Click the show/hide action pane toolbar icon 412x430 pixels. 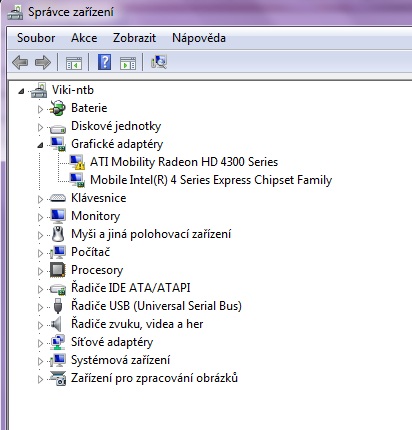(128, 63)
